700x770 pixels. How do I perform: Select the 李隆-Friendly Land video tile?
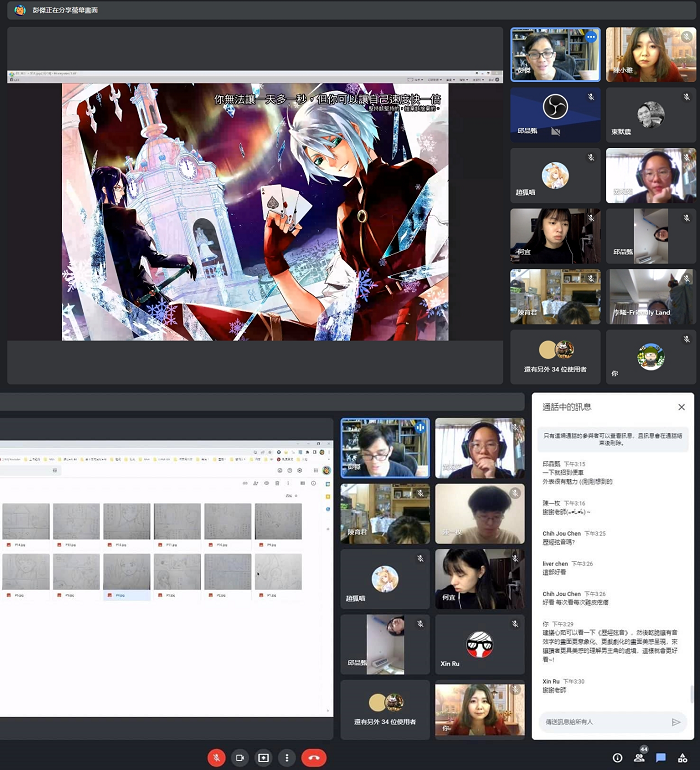[651, 296]
